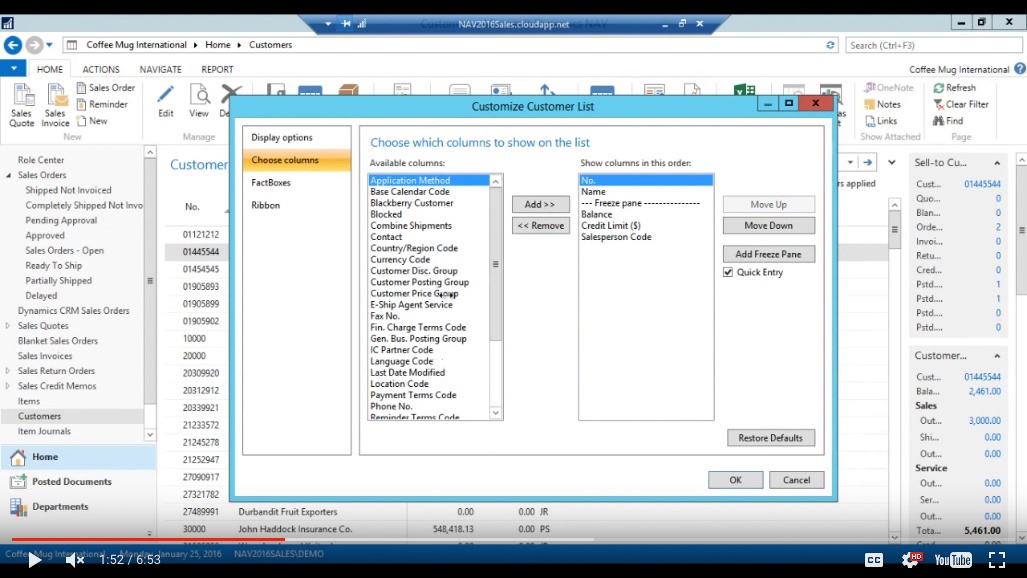The height and width of the screenshot is (578, 1027).
Task: Mute the video player audio
Action: coord(76,560)
